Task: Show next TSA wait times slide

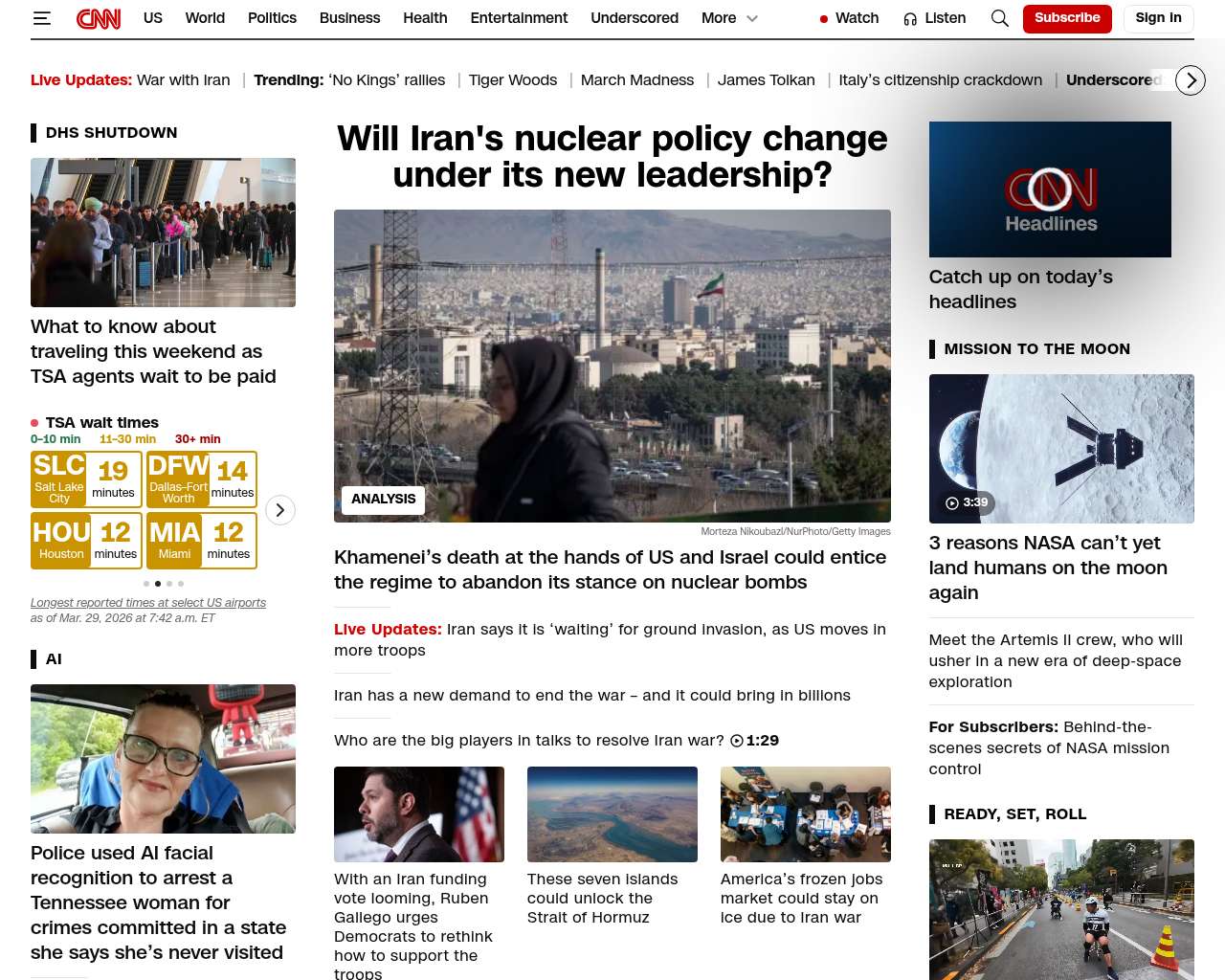Action: point(279,510)
